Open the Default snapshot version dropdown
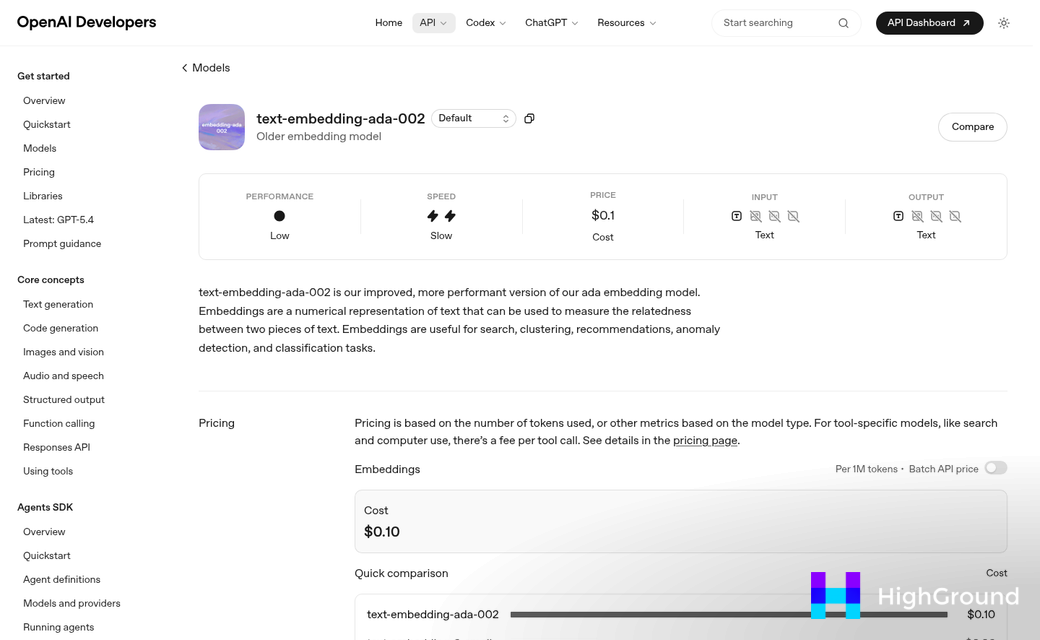The height and width of the screenshot is (640, 1040). (473, 118)
